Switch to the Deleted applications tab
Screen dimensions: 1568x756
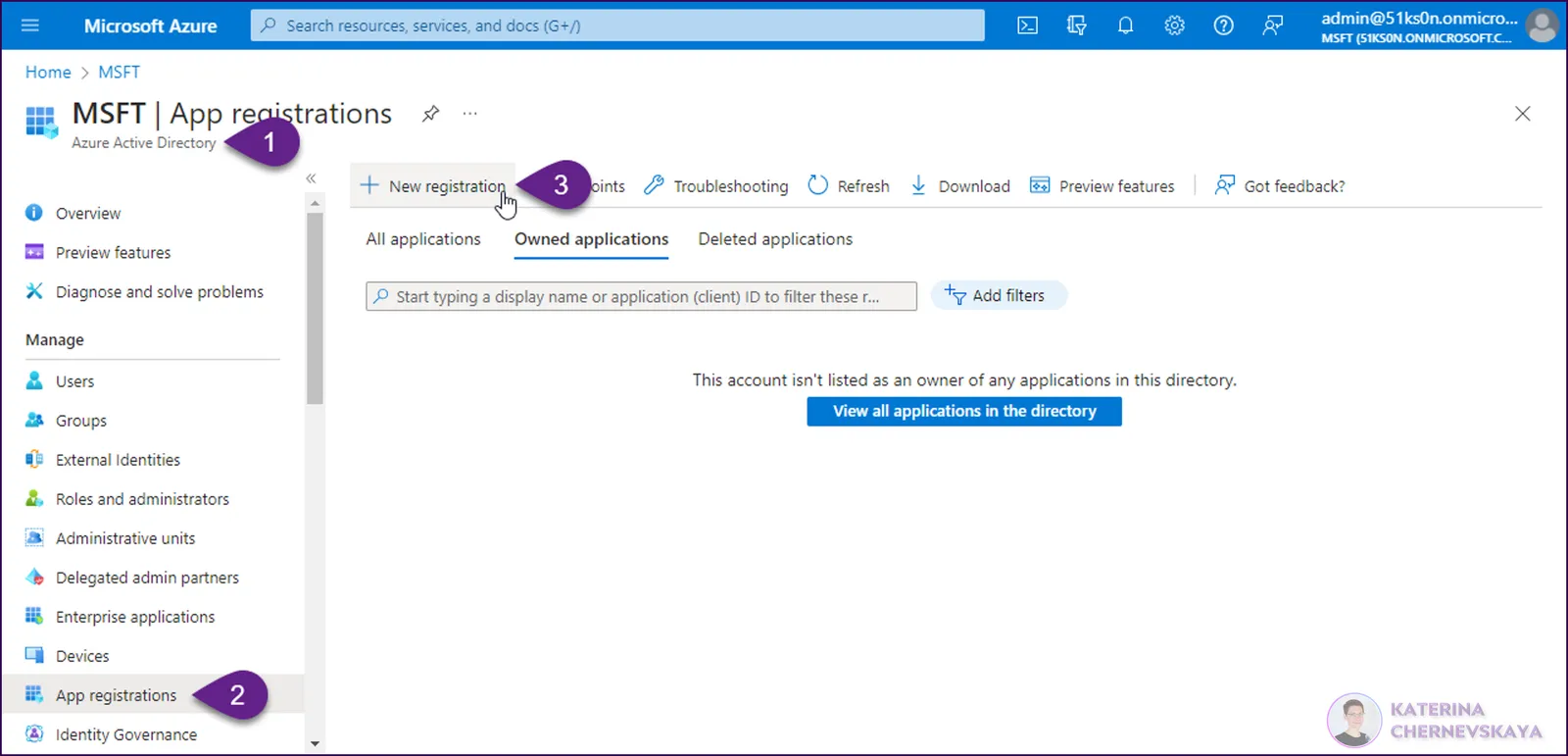click(775, 239)
